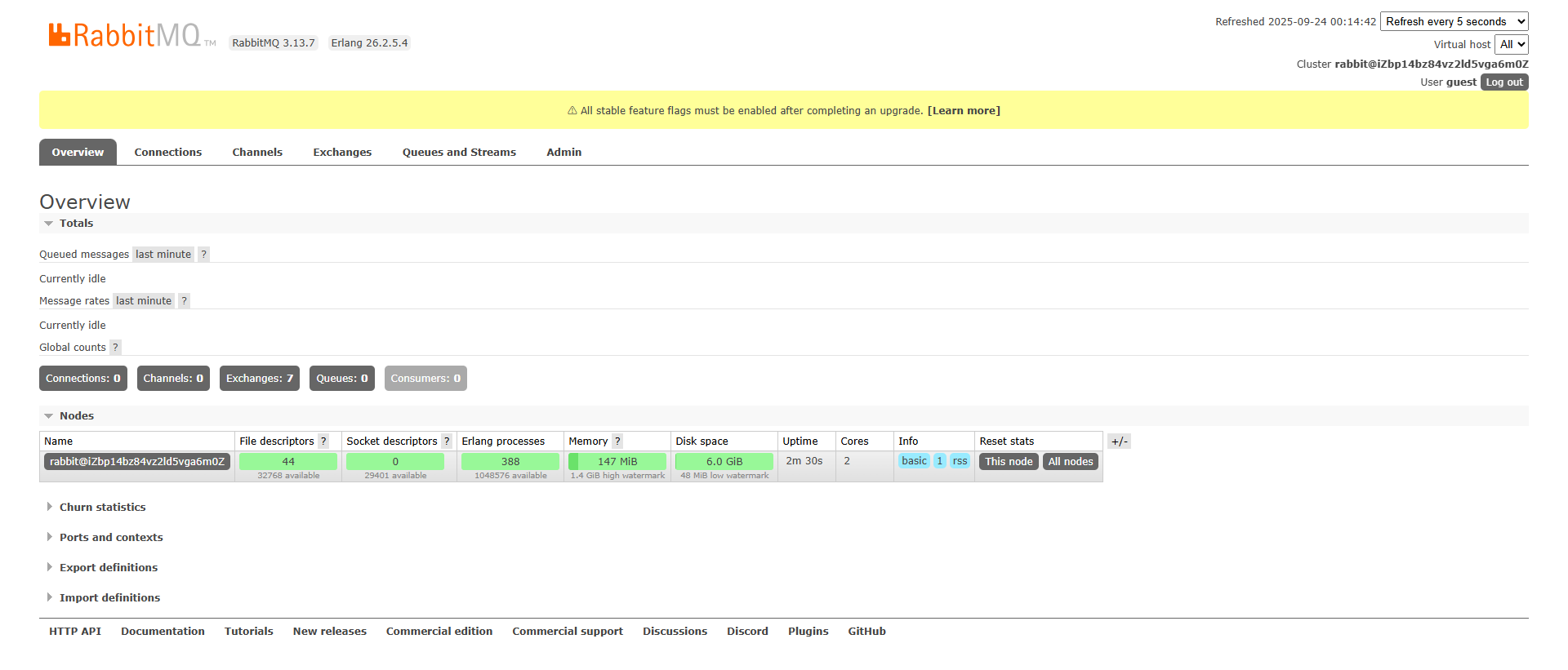
Task: Open node rabbit@iZbp14bz84vz2ld5vga6m0Z details
Action: click(137, 462)
